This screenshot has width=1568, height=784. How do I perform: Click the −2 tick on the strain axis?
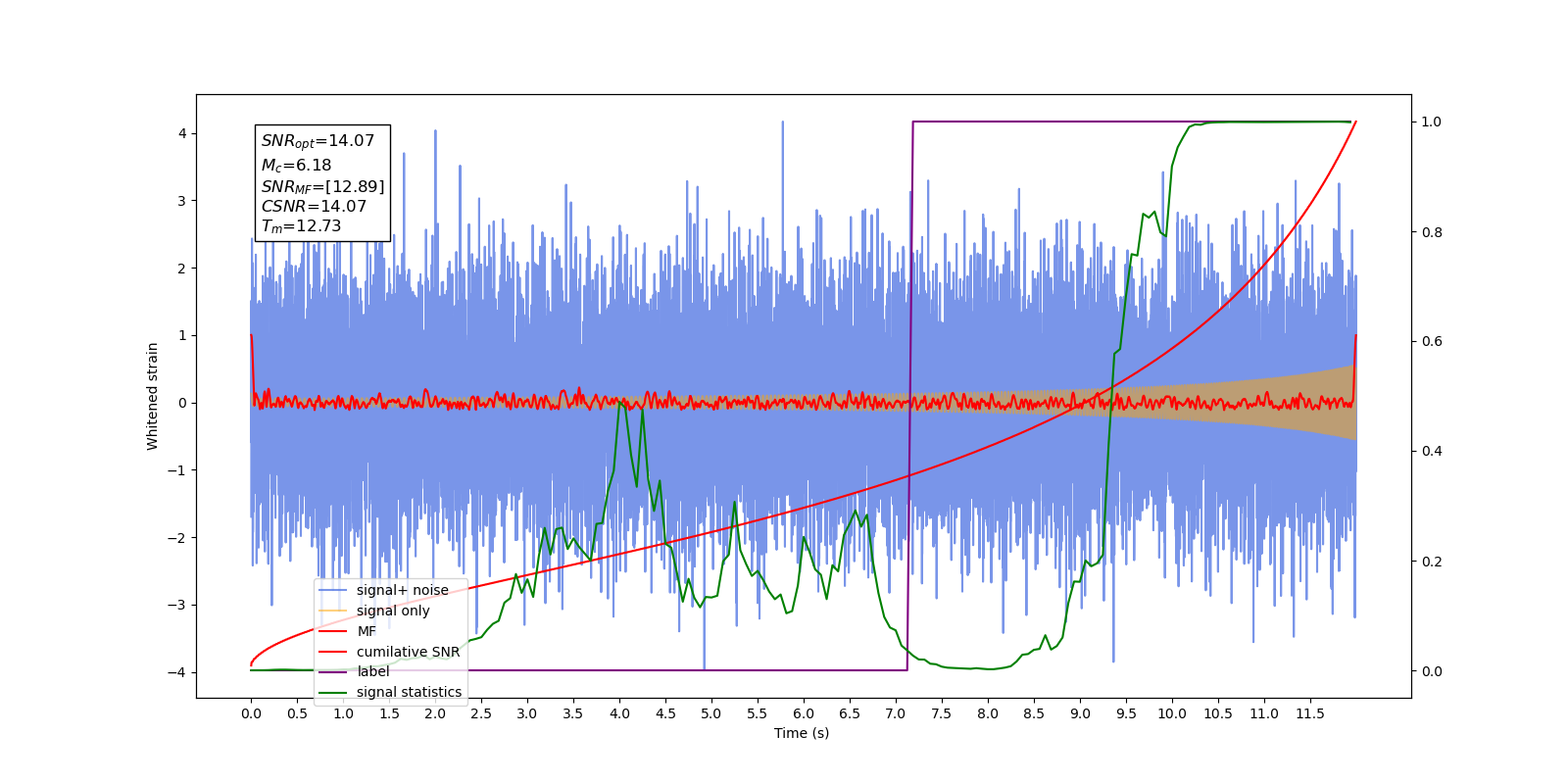(176, 538)
